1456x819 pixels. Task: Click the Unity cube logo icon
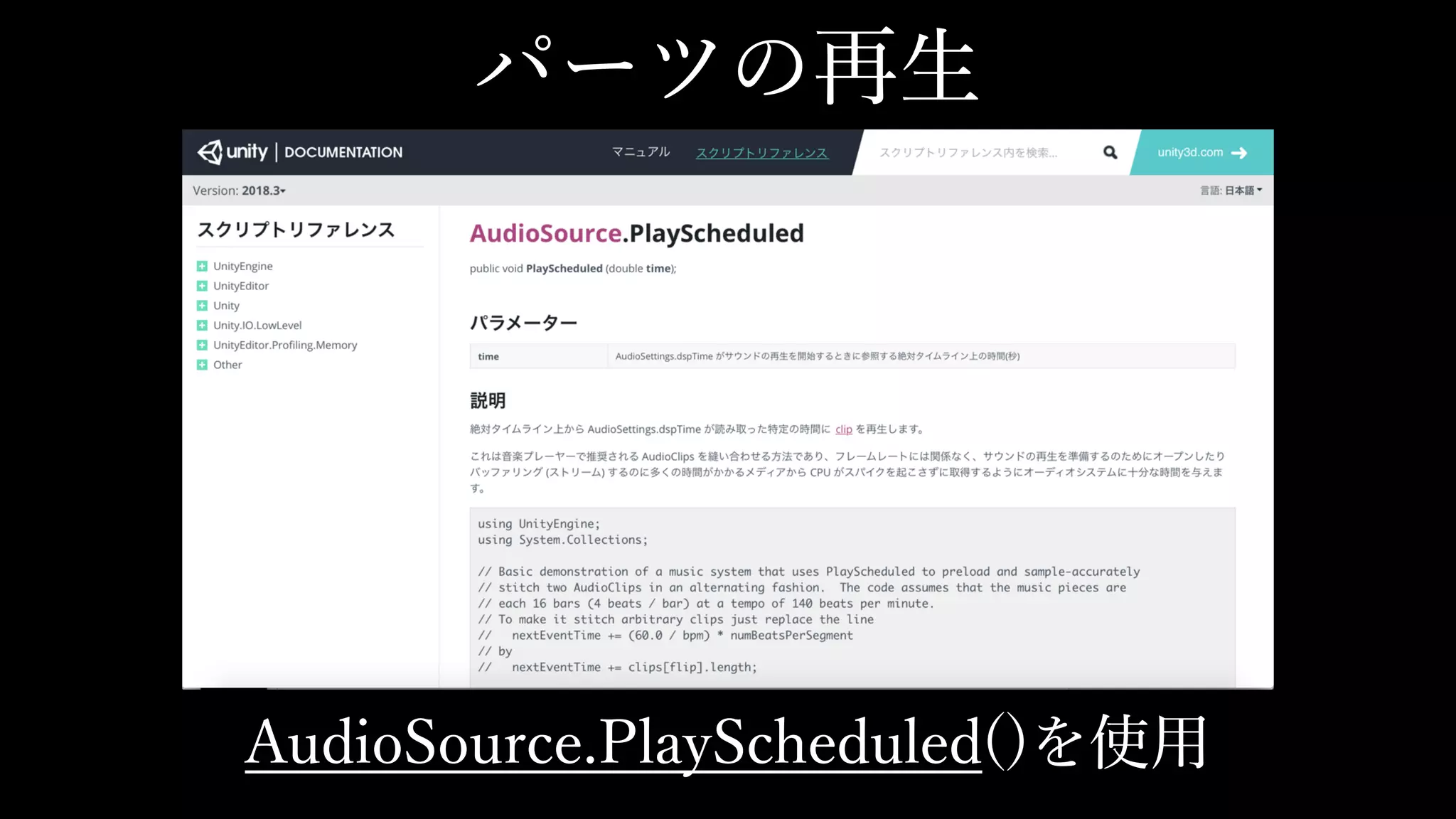pos(210,152)
